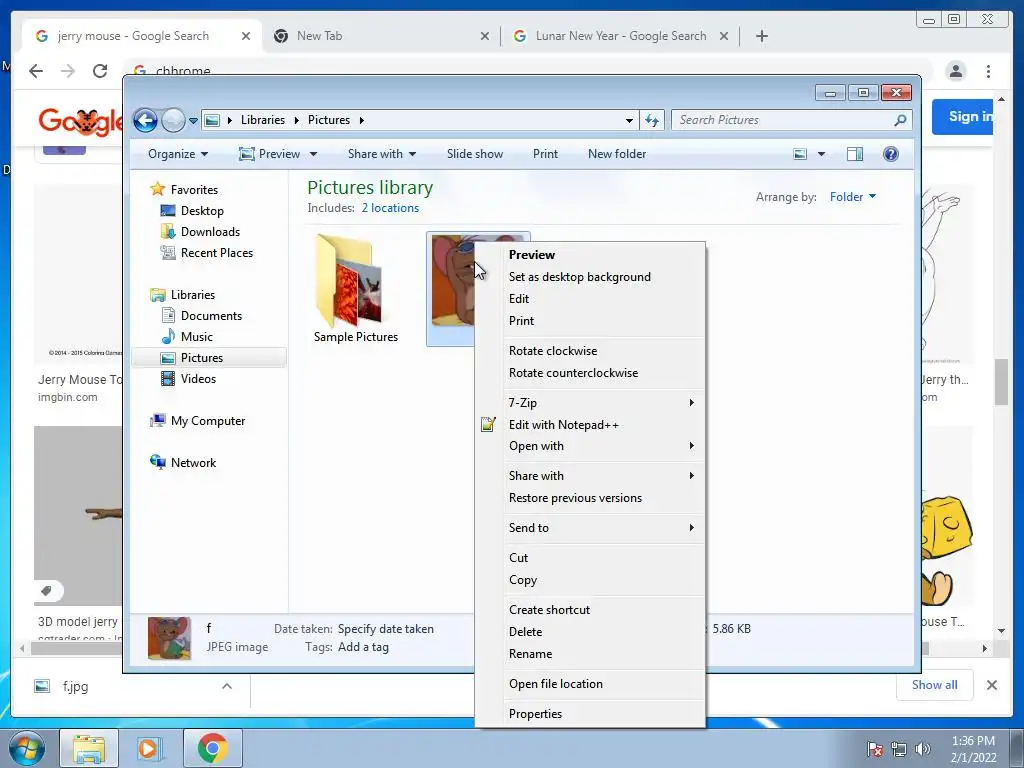Screen dimensions: 1024x768
Task: Expand the Preview dropdown arrow
Action: click(313, 154)
